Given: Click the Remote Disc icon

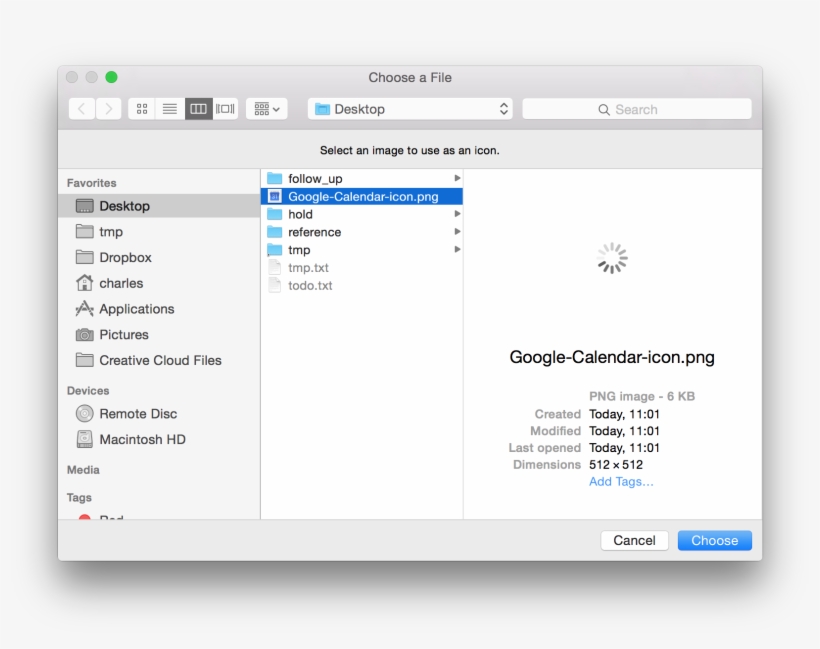Looking at the screenshot, I should pyautogui.click(x=84, y=414).
